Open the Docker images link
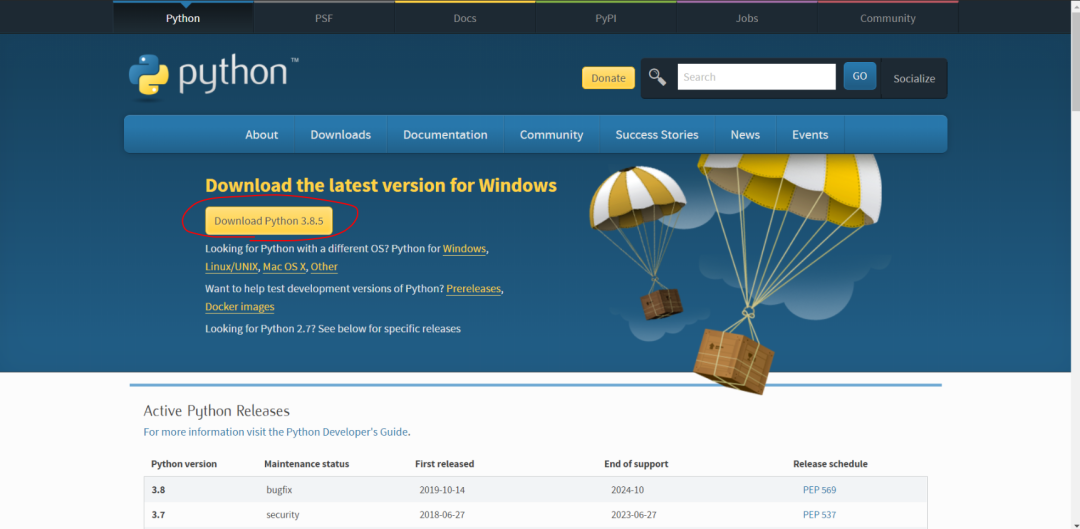Viewport: 1080px width, 529px height. click(240, 307)
